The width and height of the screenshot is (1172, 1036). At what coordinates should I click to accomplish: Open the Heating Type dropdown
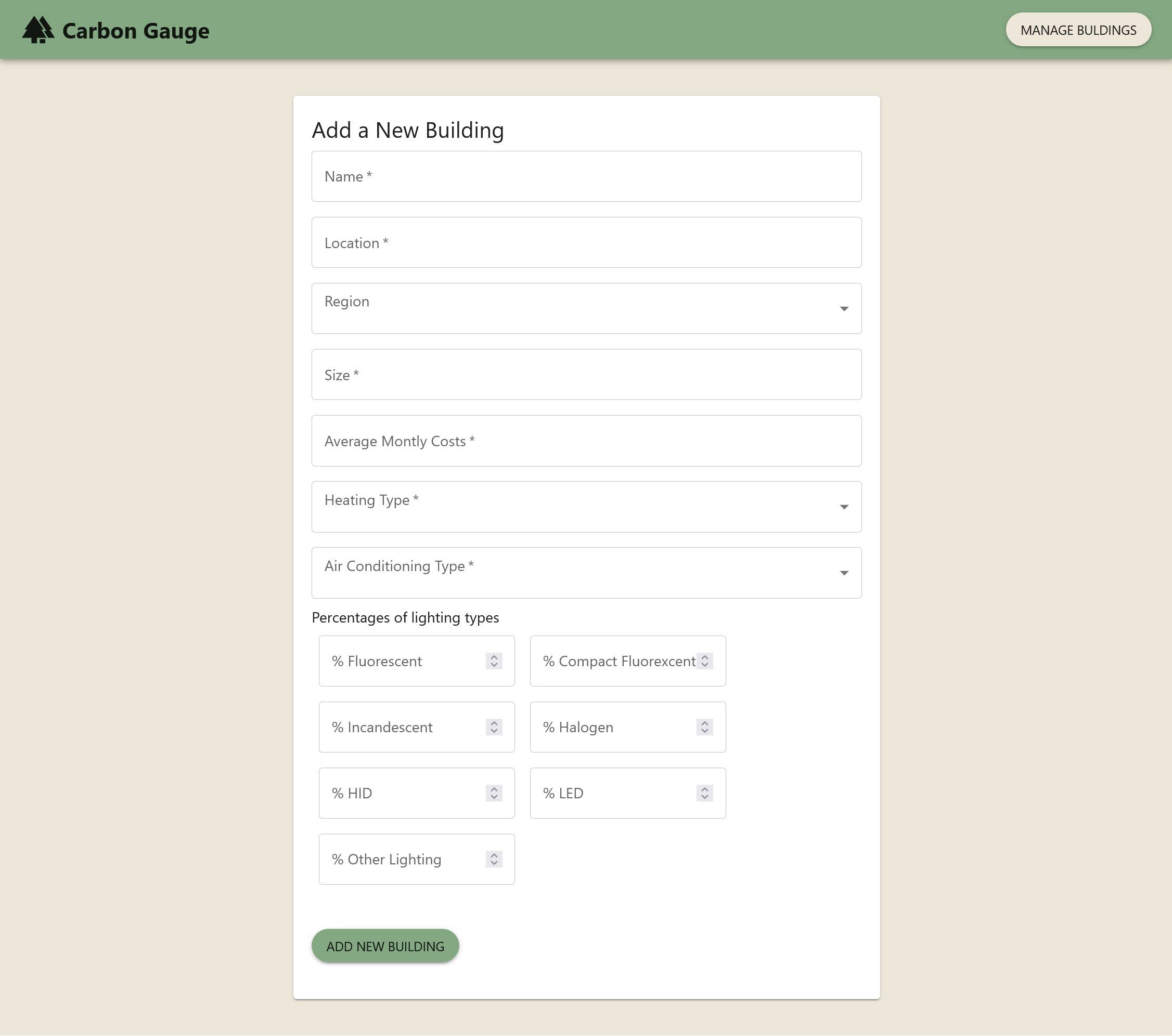point(586,507)
